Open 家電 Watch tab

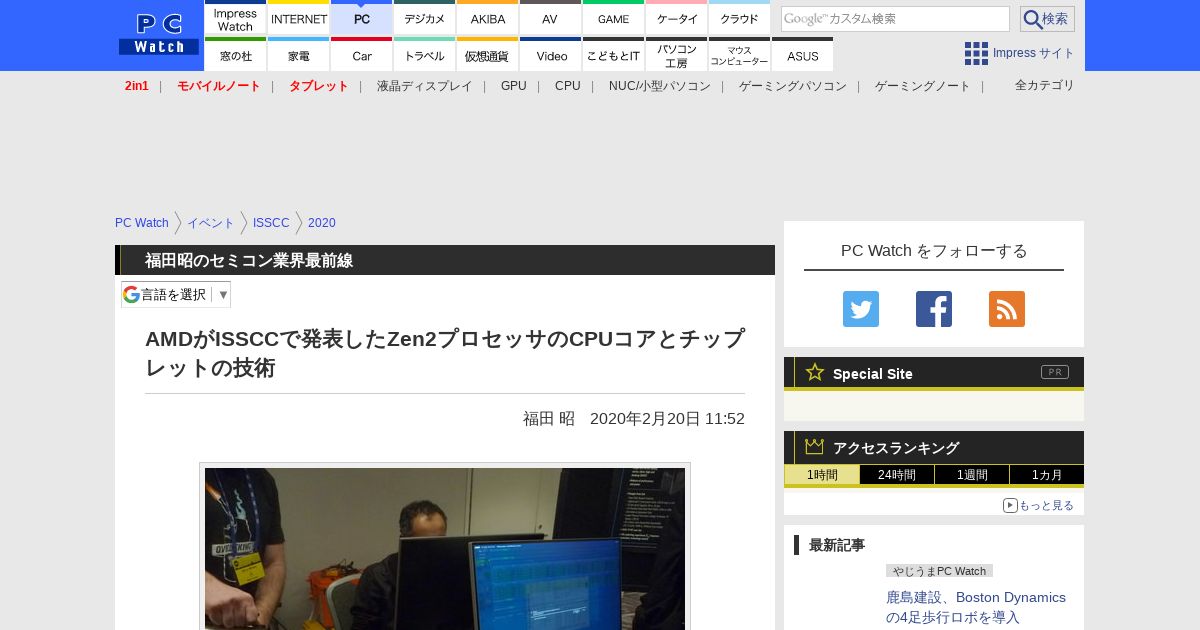tap(299, 55)
